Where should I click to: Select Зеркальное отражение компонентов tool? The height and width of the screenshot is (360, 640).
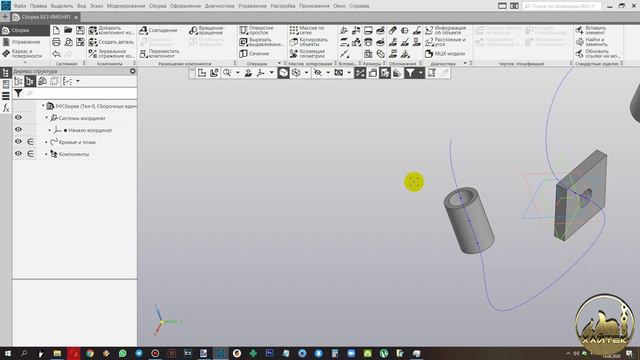click(x=111, y=53)
